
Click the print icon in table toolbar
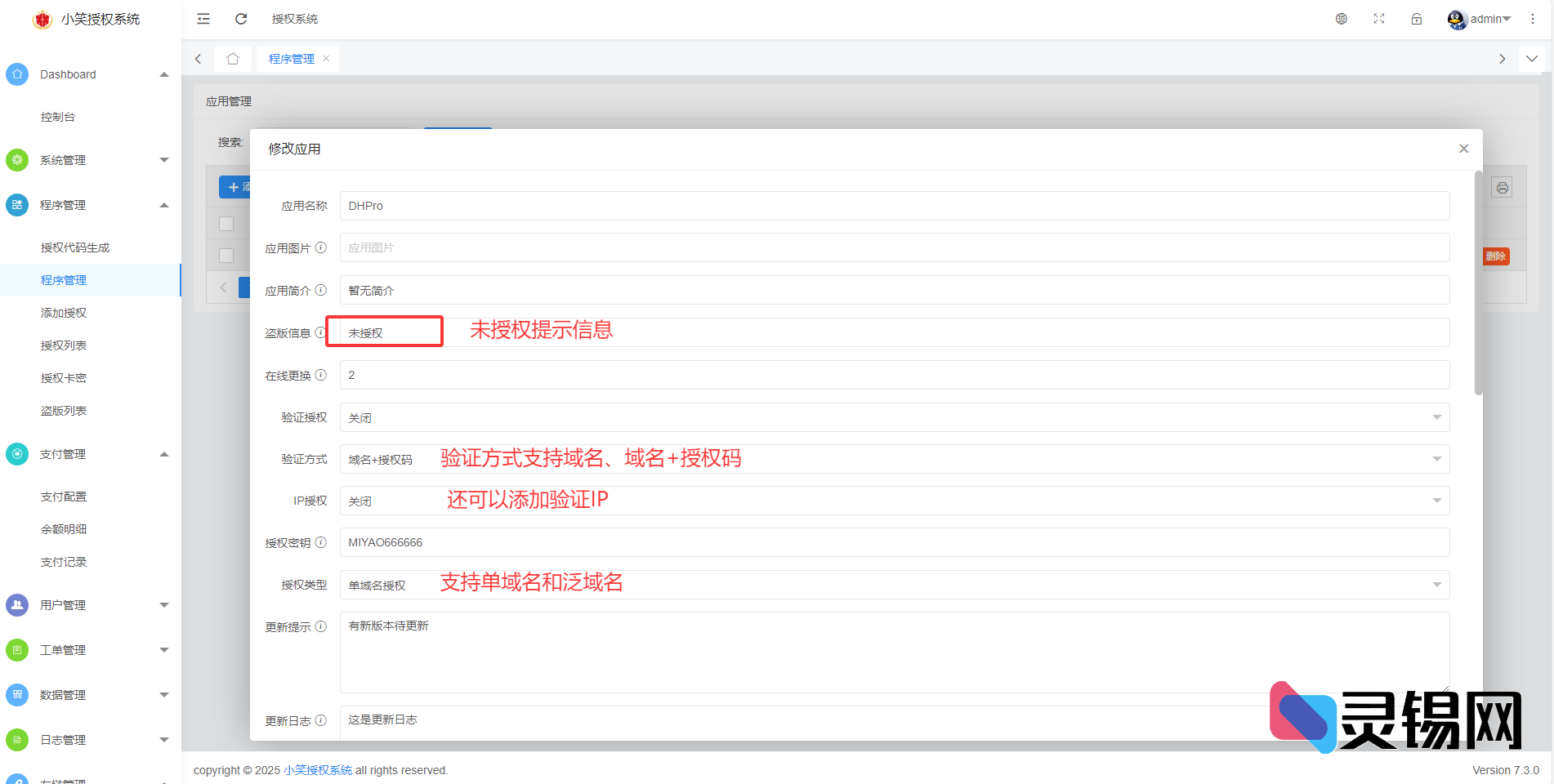coord(1502,188)
